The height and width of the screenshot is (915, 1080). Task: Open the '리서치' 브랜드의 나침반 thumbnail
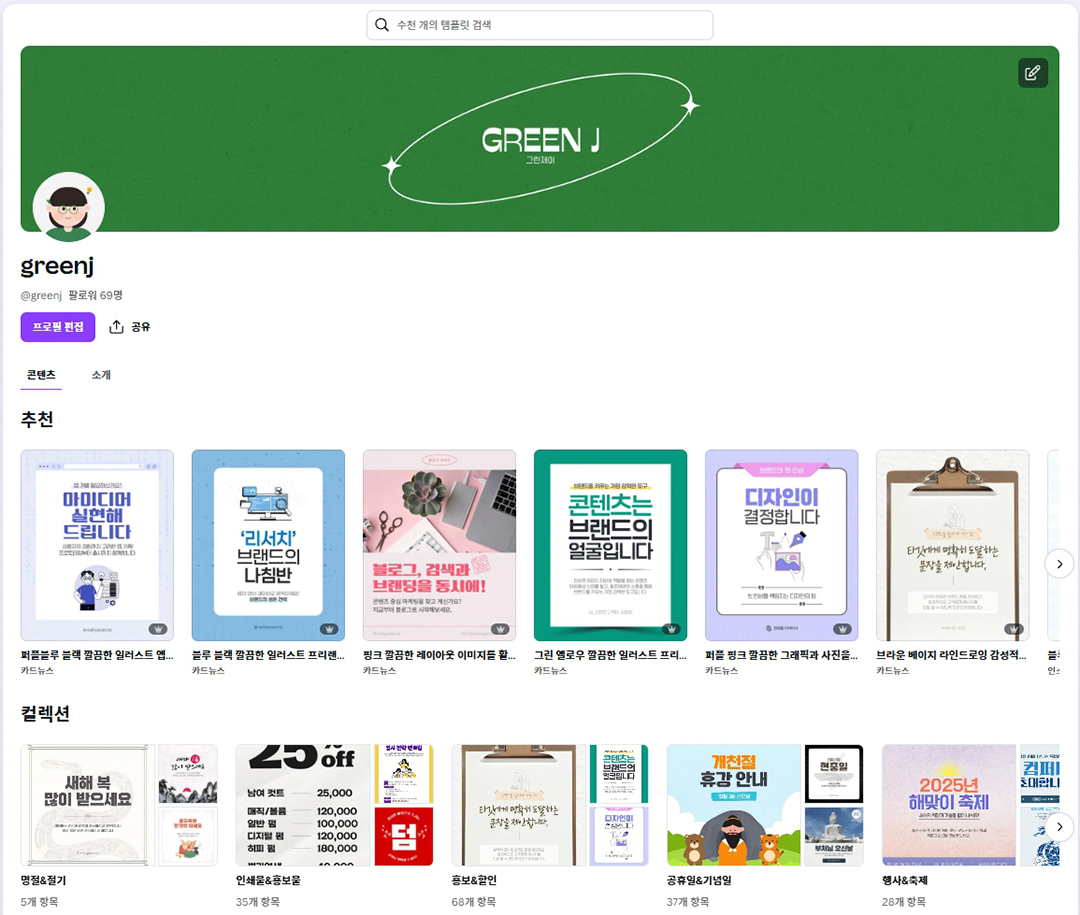click(268, 545)
